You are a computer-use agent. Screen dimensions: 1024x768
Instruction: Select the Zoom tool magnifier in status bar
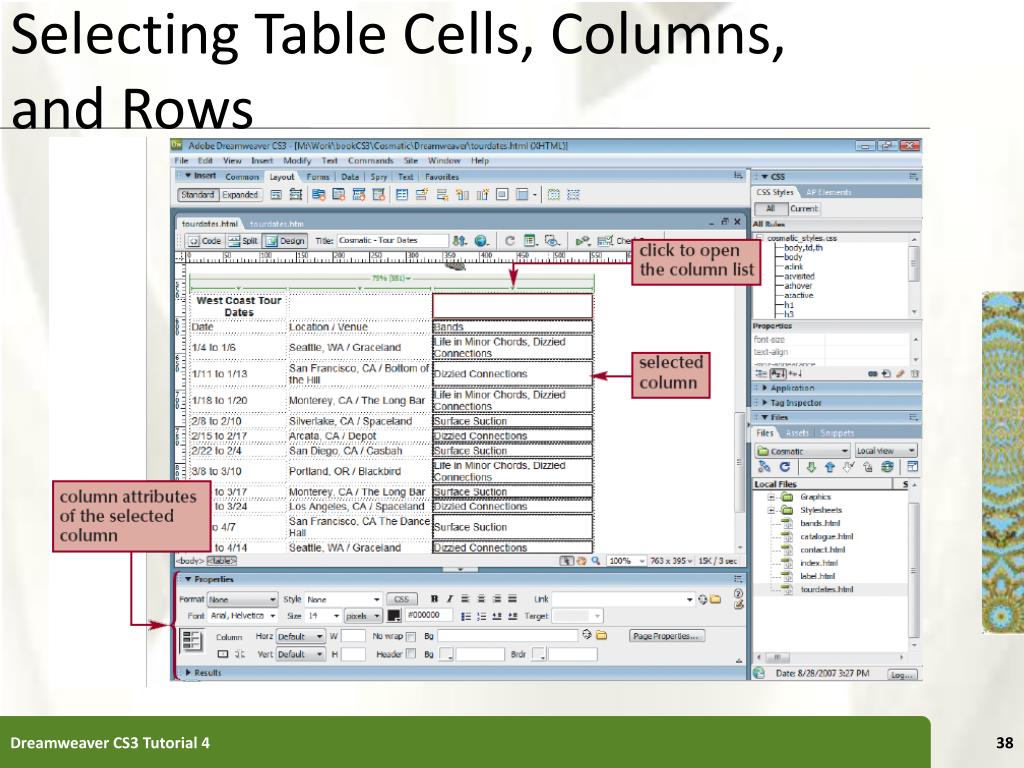pos(596,561)
